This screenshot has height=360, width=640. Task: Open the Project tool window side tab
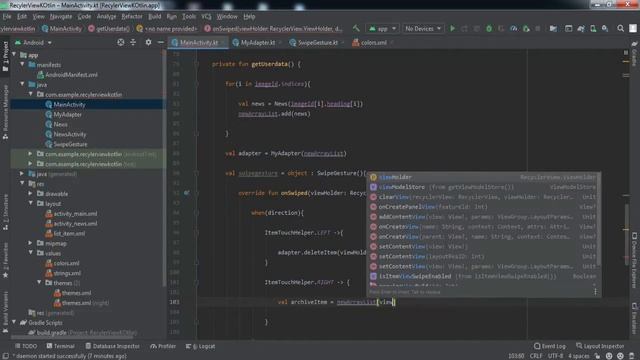(5, 56)
